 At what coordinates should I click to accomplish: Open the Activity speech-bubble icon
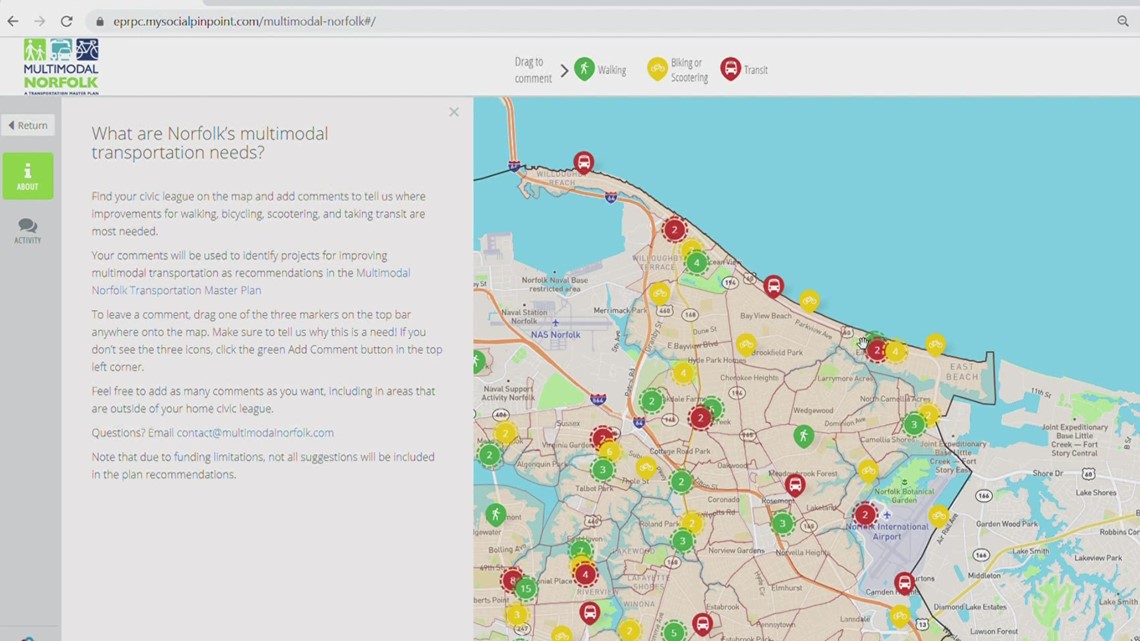(x=28, y=226)
